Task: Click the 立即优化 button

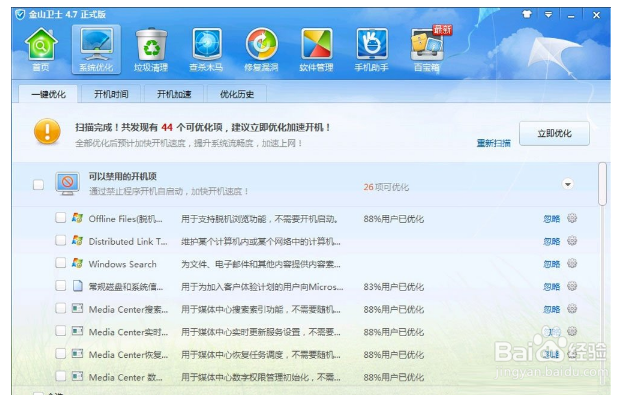Action: [x=554, y=133]
